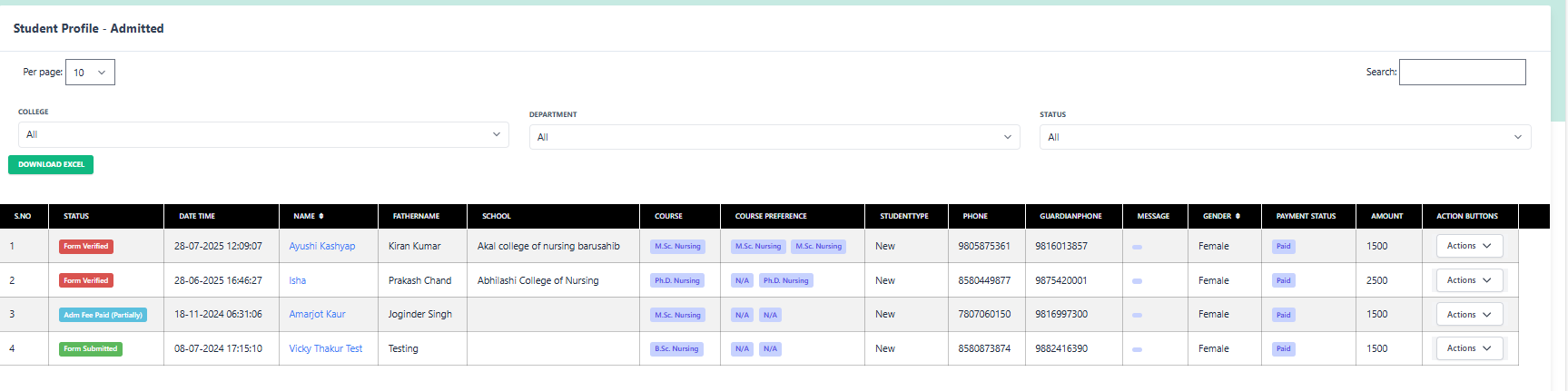Sort table by Name column arrows
The height and width of the screenshot is (391, 1568).
pos(321,217)
